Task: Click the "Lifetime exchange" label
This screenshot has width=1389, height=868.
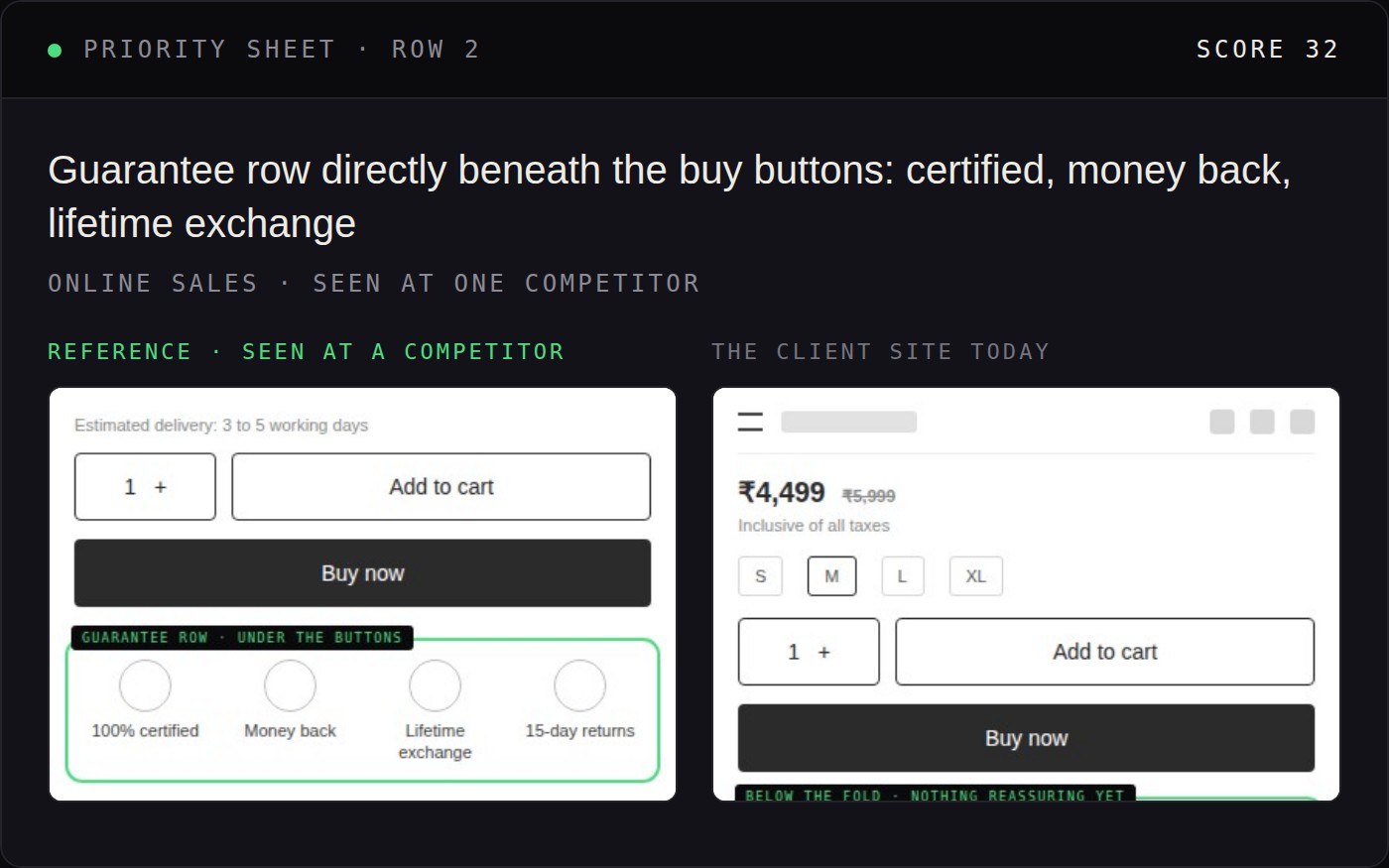Action: 435,742
